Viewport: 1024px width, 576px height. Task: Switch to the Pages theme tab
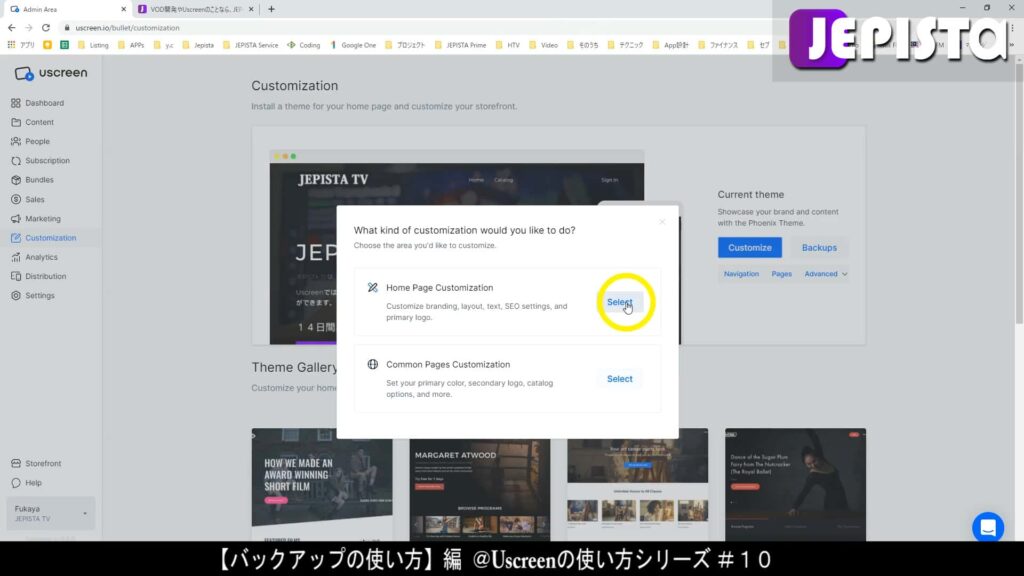click(782, 273)
